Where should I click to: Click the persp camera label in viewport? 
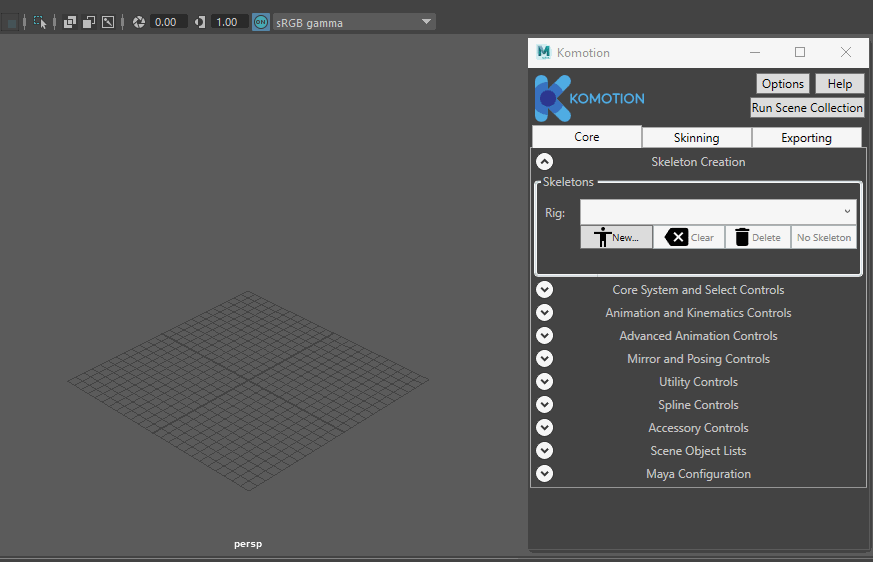(x=248, y=544)
